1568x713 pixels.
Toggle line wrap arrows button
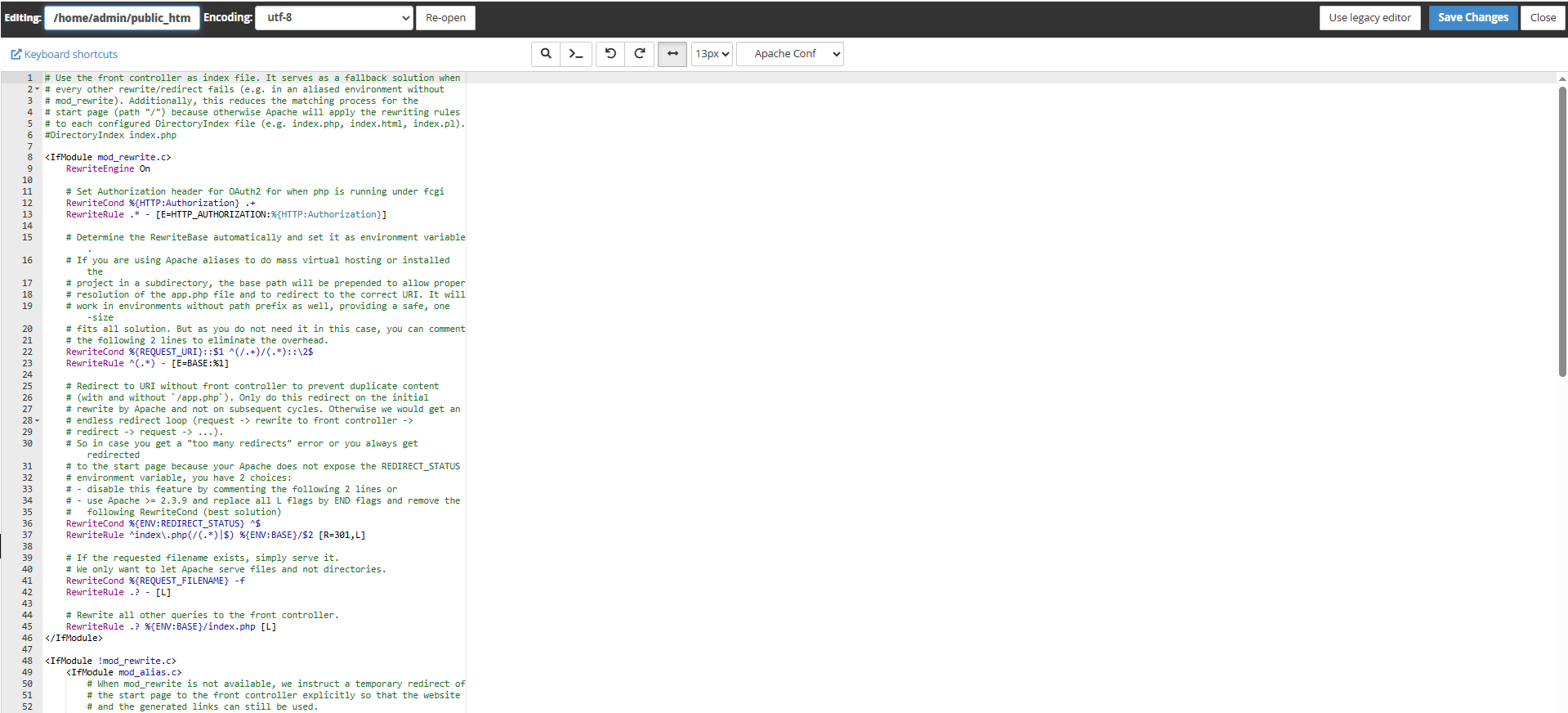(x=672, y=54)
